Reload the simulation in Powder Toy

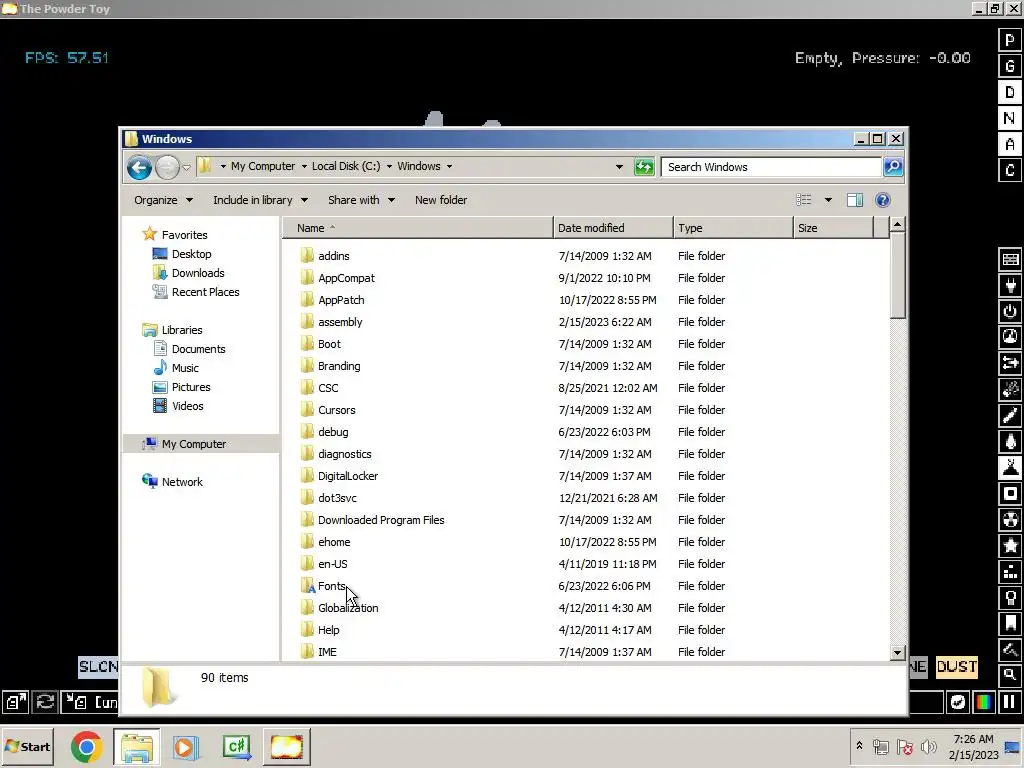(x=45, y=702)
